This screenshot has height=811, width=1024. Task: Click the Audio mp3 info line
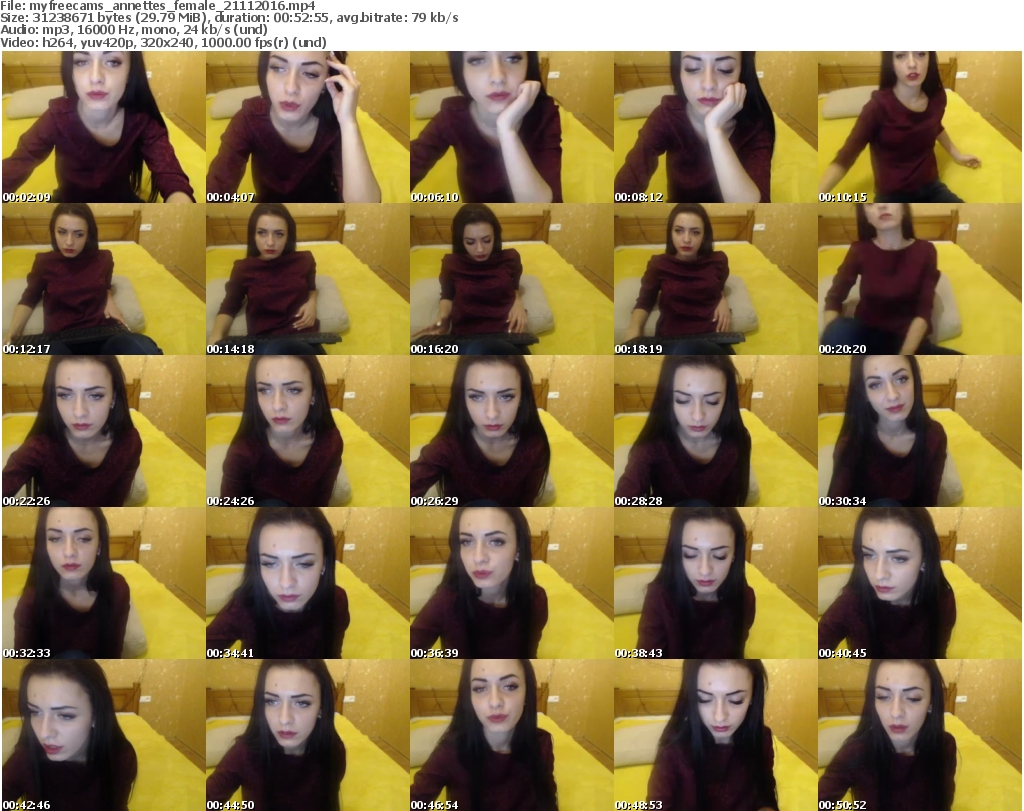point(134,30)
